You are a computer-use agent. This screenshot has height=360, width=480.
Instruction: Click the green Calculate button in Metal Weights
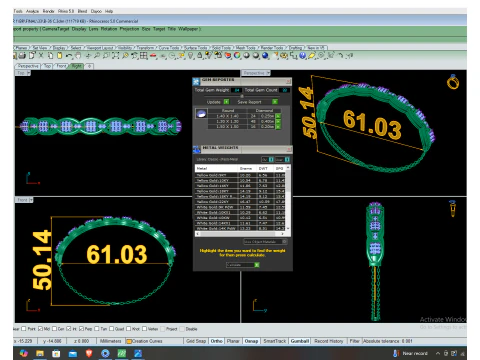[x=257, y=265]
